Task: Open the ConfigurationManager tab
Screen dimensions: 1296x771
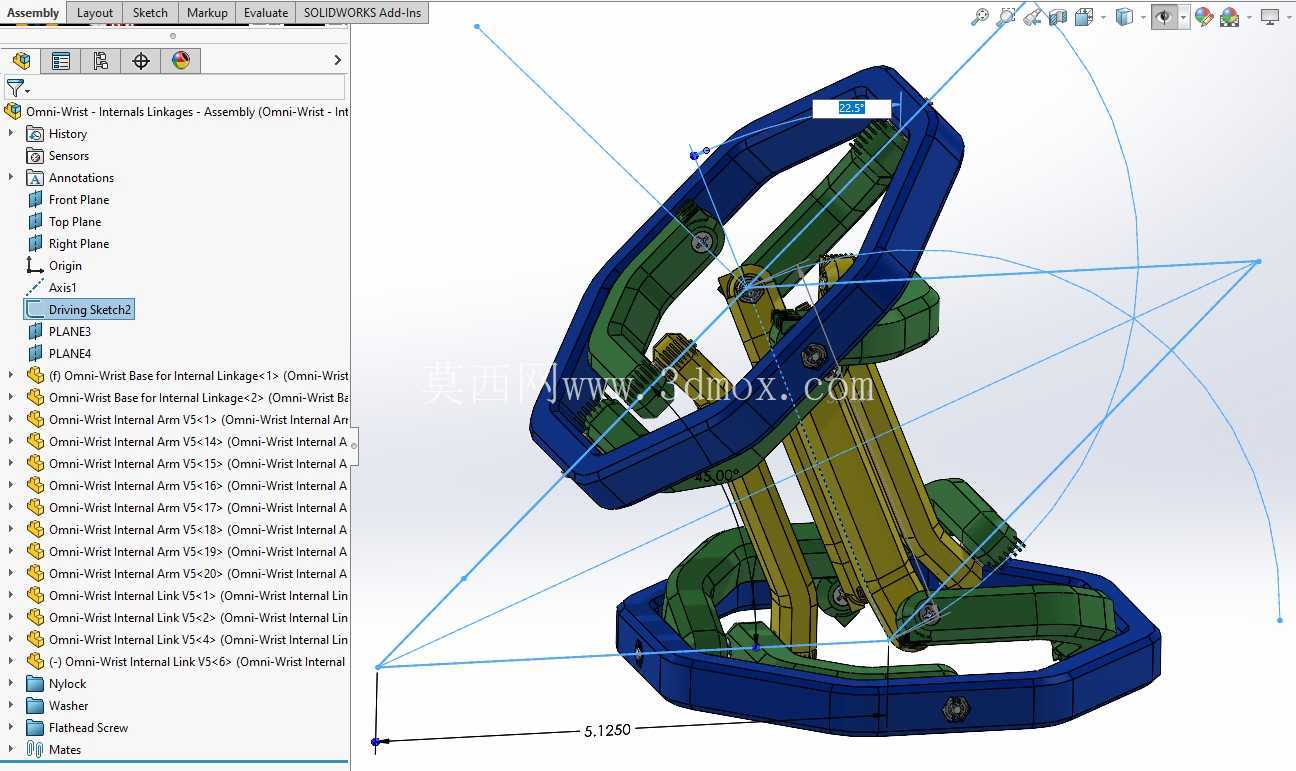Action: 101,61
